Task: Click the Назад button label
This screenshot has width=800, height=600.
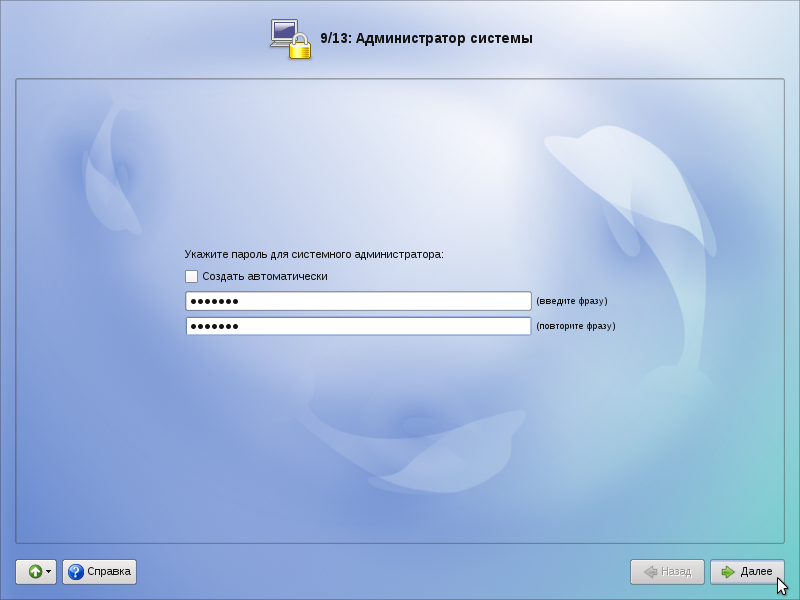Action: pos(675,572)
